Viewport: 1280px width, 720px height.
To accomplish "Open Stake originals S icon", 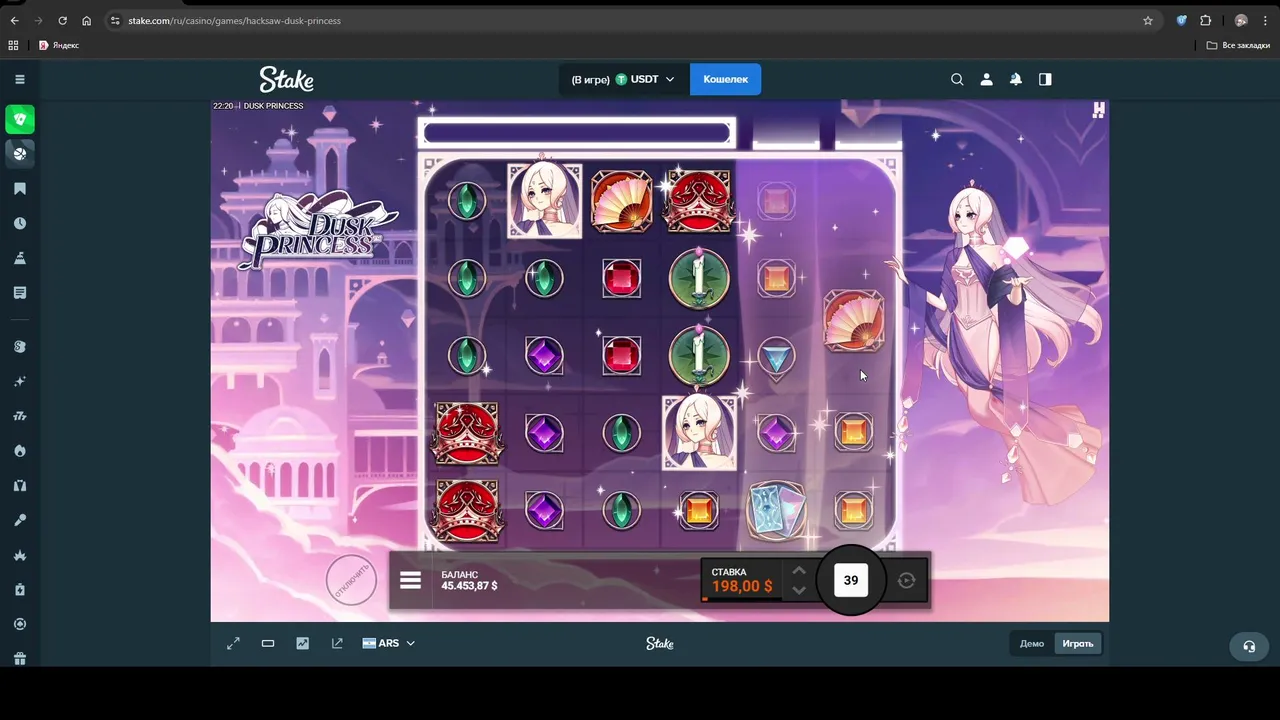I will (x=19, y=347).
